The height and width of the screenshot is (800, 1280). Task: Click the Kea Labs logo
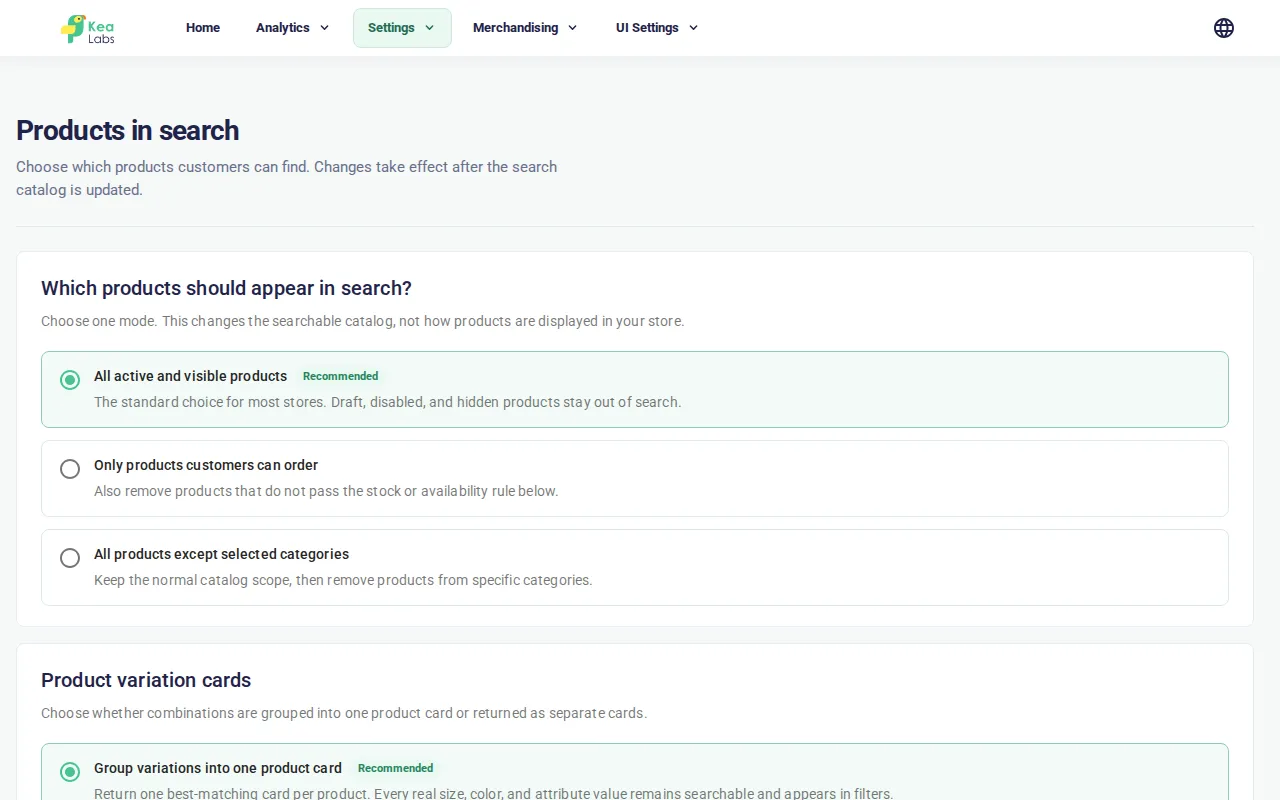point(88,28)
